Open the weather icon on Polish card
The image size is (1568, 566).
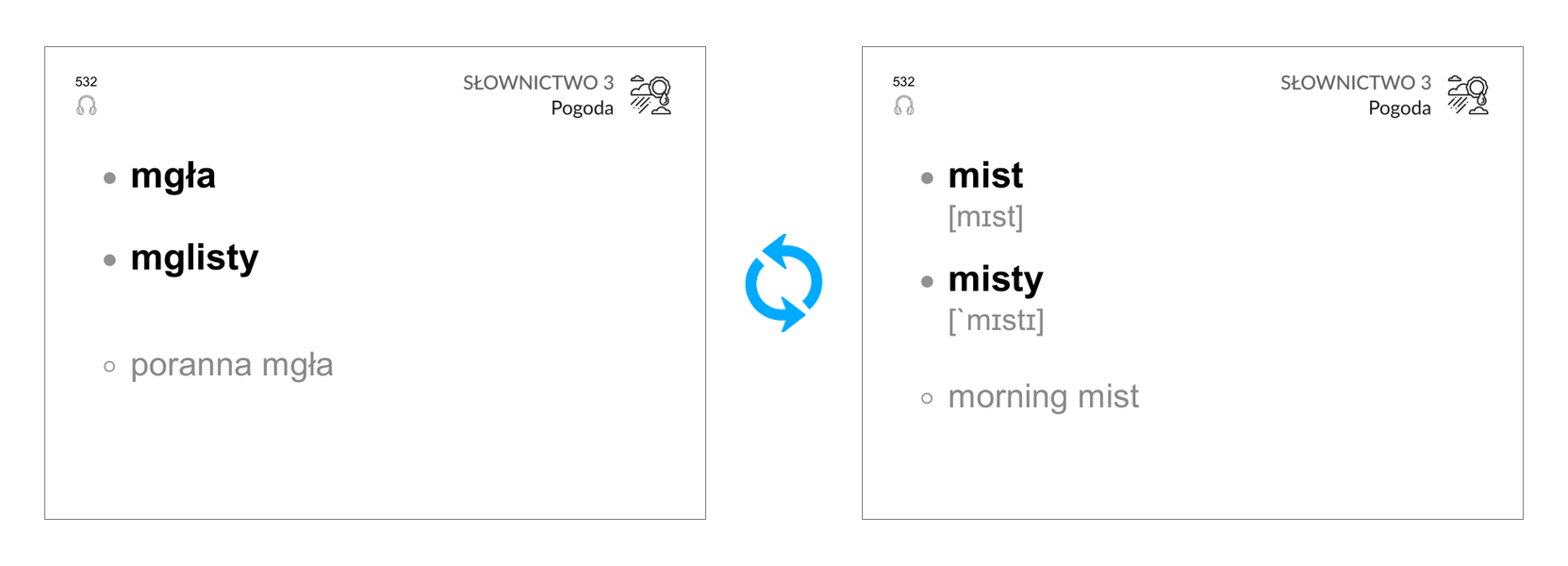click(651, 95)
